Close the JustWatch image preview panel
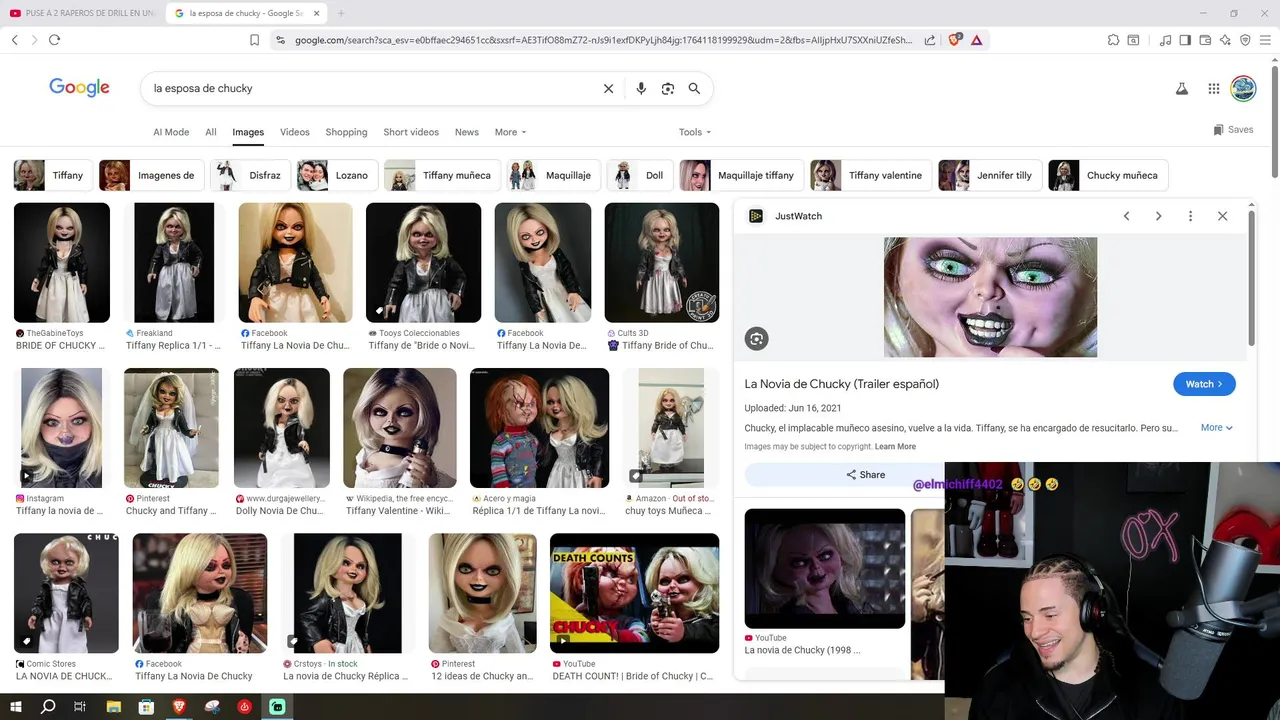 click(1222, 216)
